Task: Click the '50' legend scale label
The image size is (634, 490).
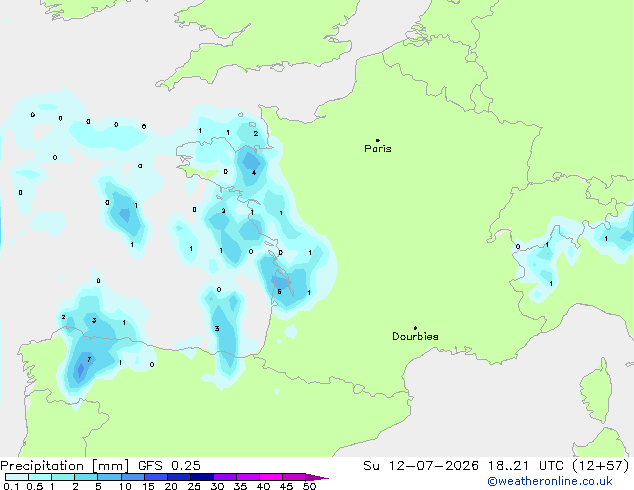Action: (309, 486)
